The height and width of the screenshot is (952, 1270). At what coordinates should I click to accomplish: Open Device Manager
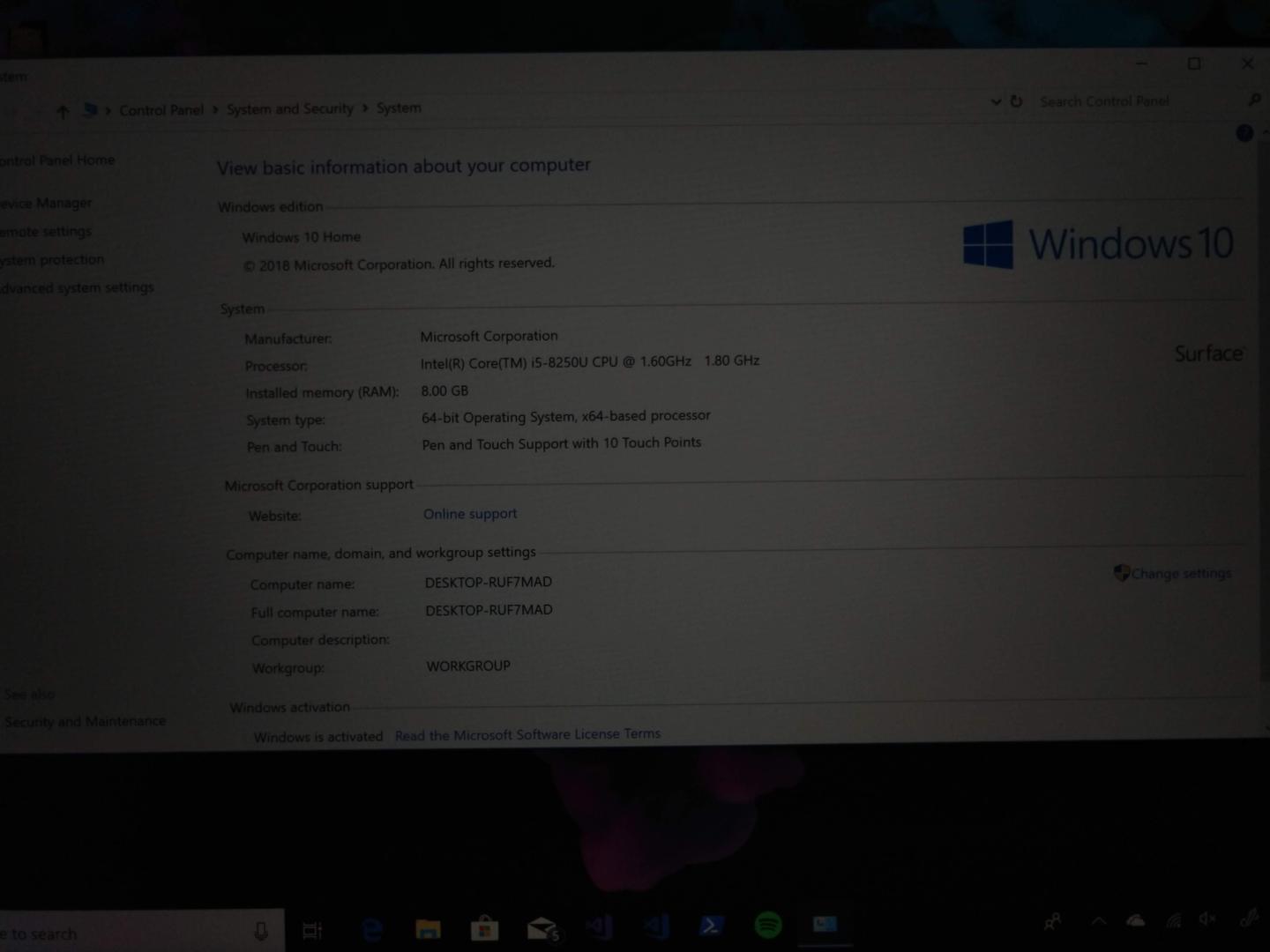pos(46,203)
